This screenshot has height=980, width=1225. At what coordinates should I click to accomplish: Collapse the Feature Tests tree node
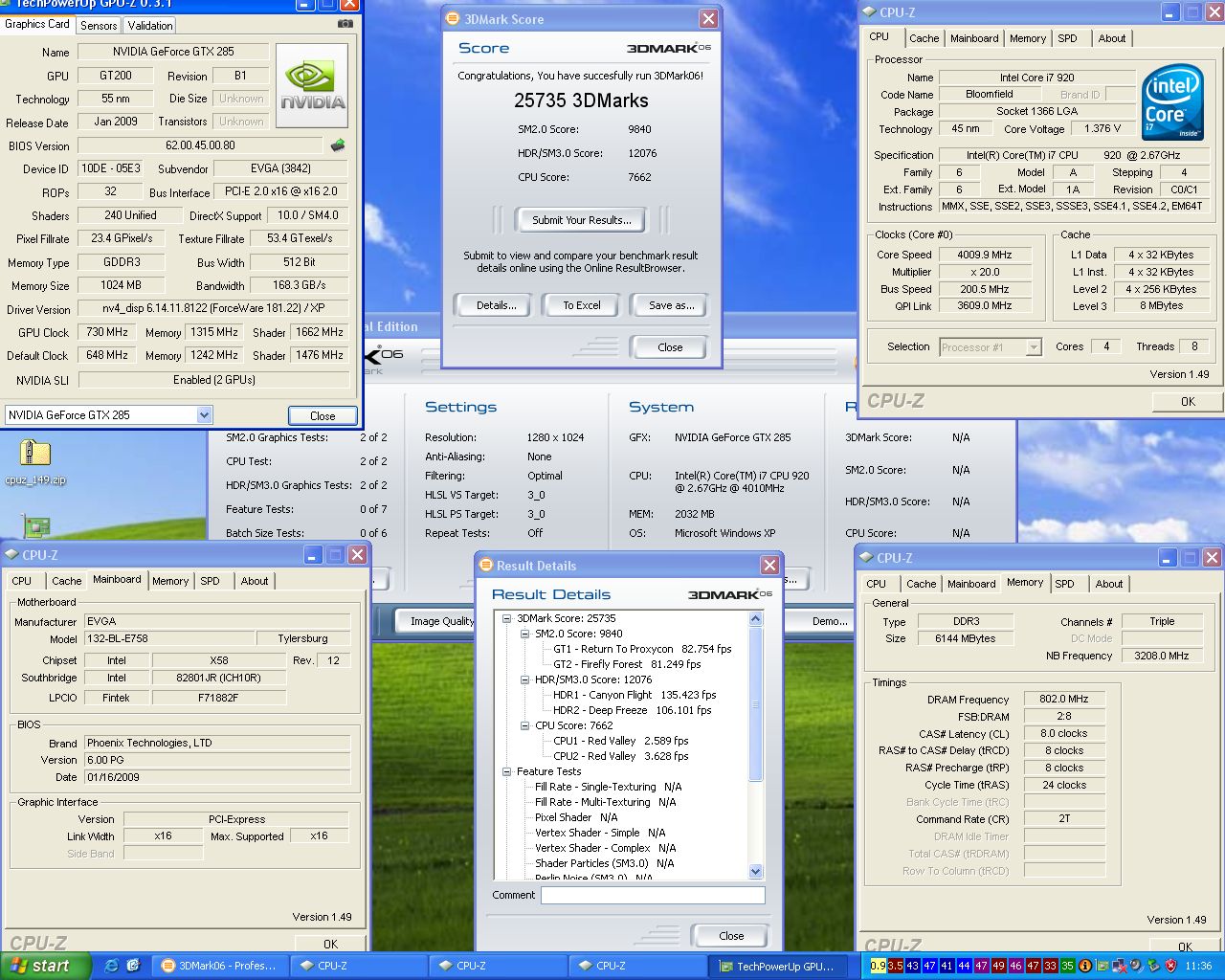pyautogui.click(x=507, y=771)
